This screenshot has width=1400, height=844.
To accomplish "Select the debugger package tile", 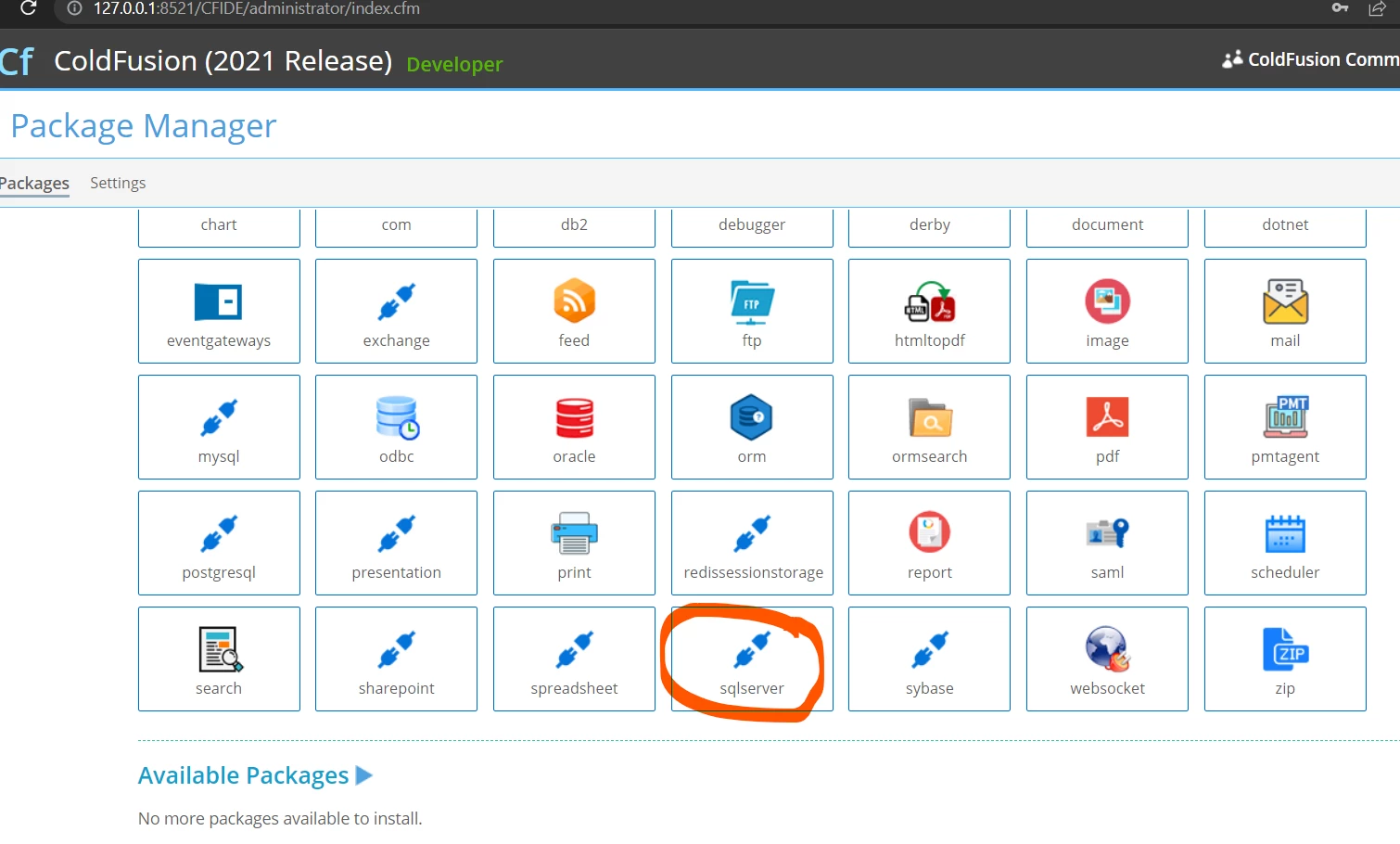I will tap(752, 227).
